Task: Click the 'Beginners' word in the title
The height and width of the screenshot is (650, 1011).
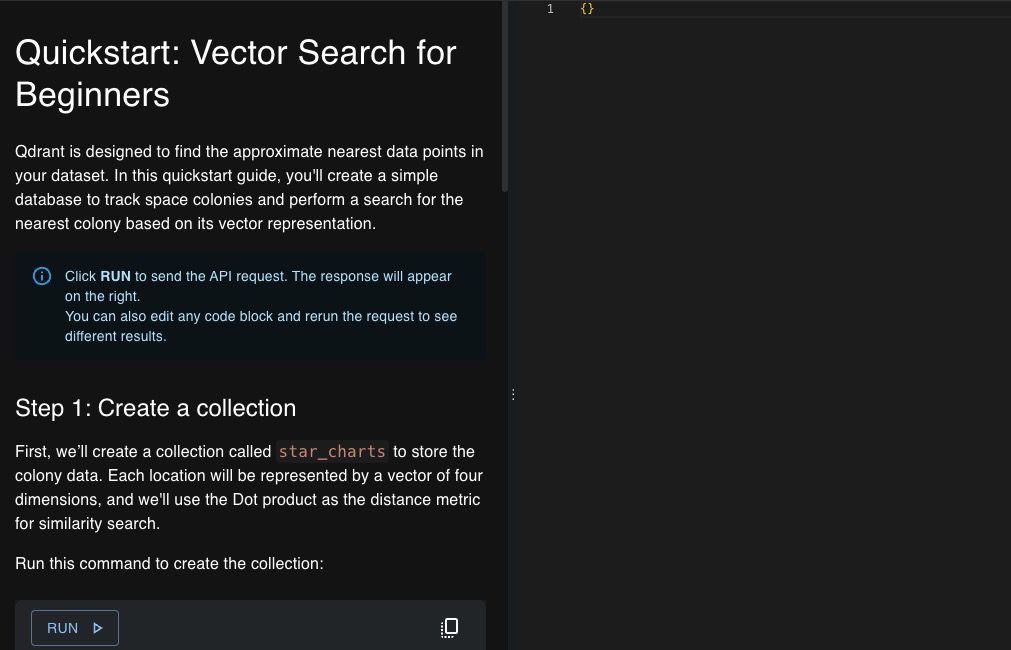Action: 92,95
